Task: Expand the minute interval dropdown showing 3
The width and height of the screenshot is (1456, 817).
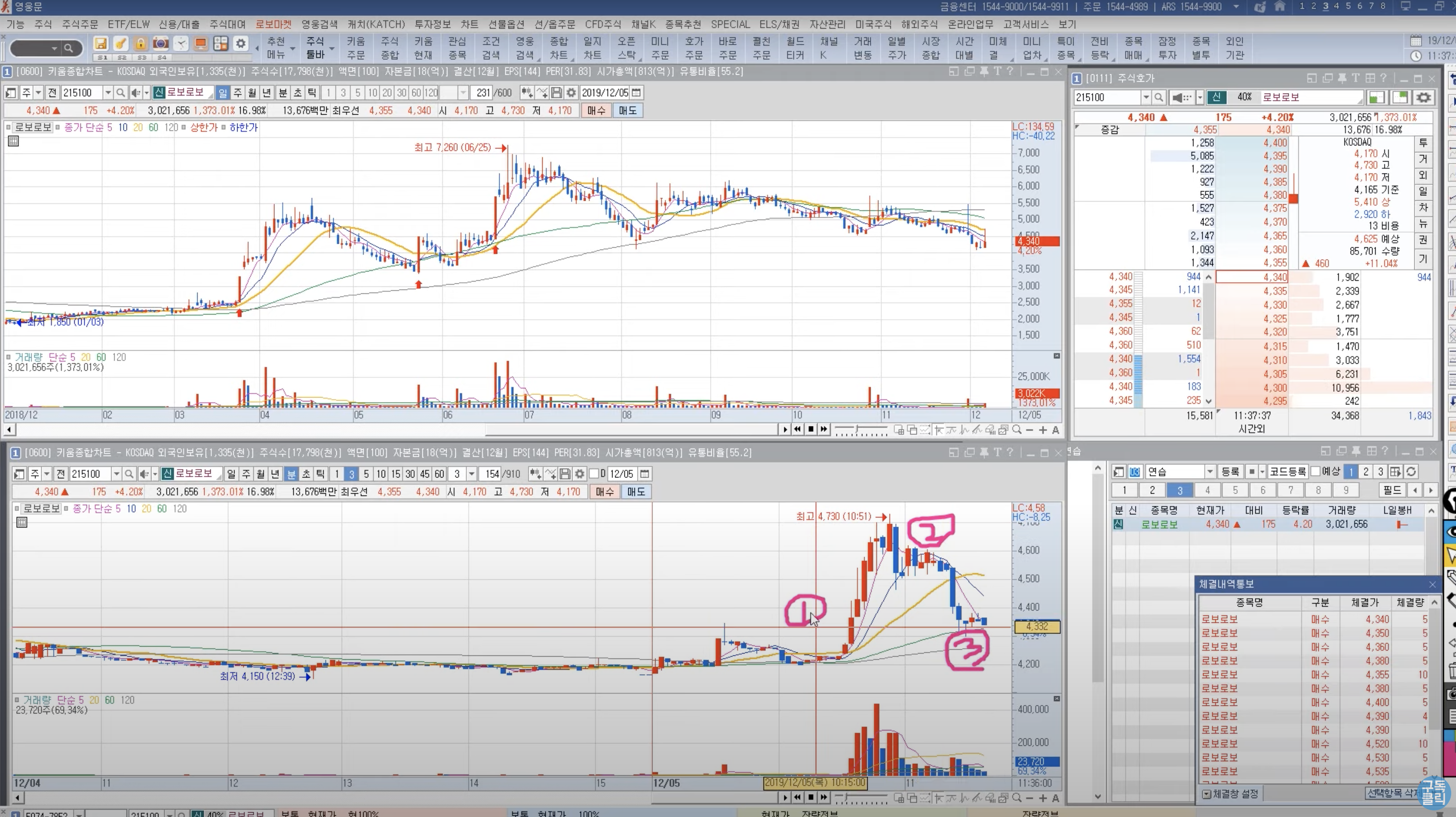Action: [x=472, y=474]
